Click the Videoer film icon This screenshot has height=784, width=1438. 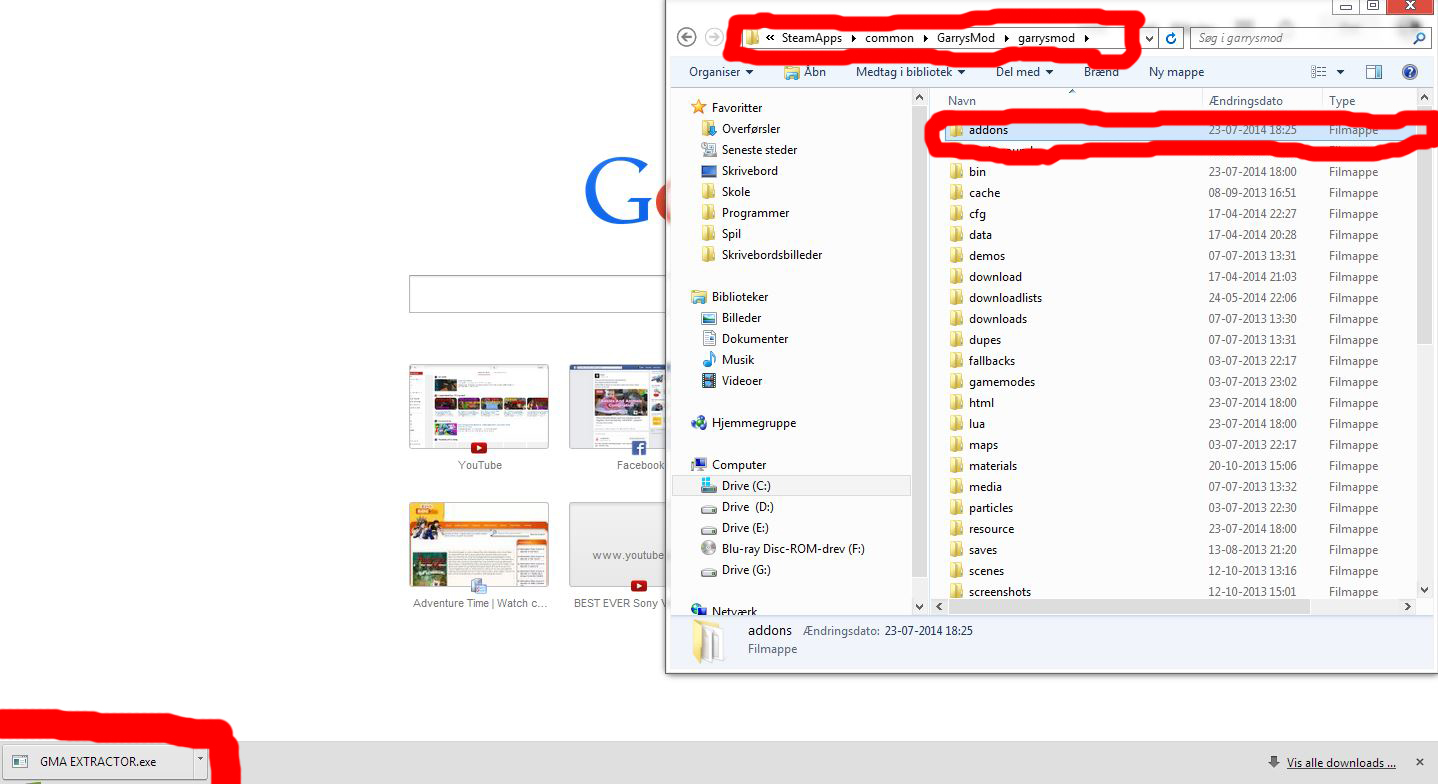click(x=709, y=380)
